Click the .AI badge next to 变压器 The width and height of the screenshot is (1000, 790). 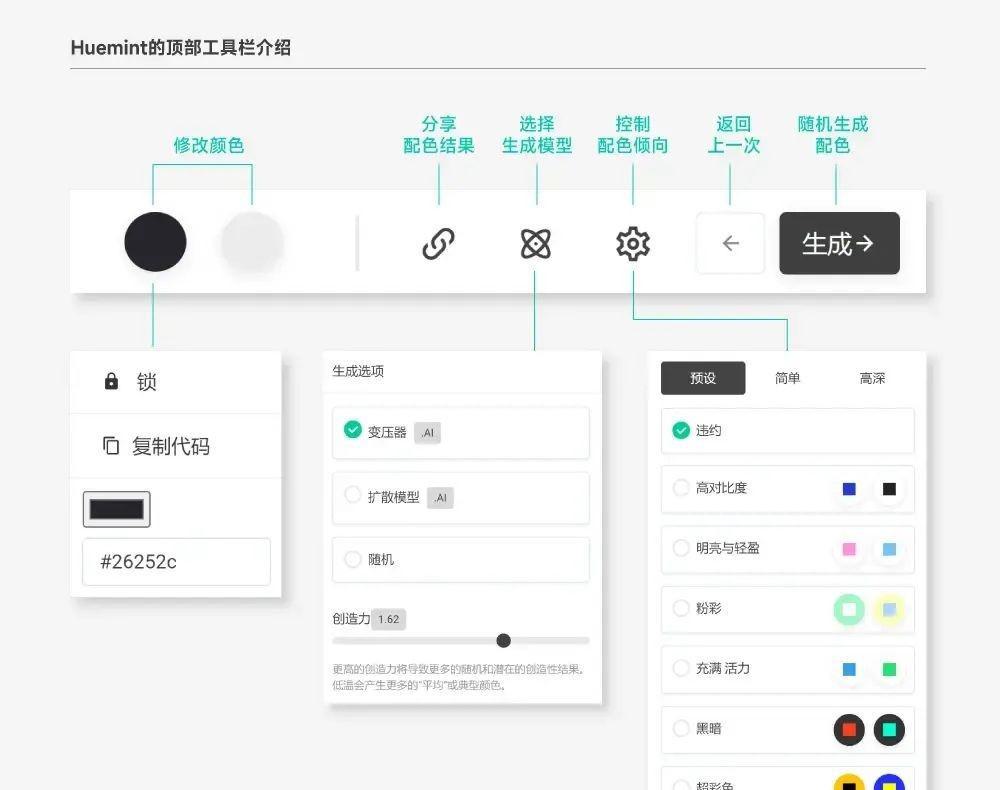click(427, 433)
